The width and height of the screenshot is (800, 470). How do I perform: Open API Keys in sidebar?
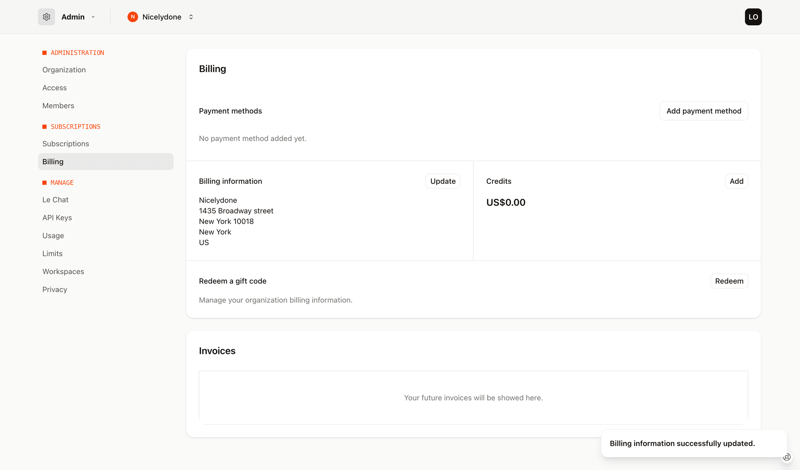[57, 218]
